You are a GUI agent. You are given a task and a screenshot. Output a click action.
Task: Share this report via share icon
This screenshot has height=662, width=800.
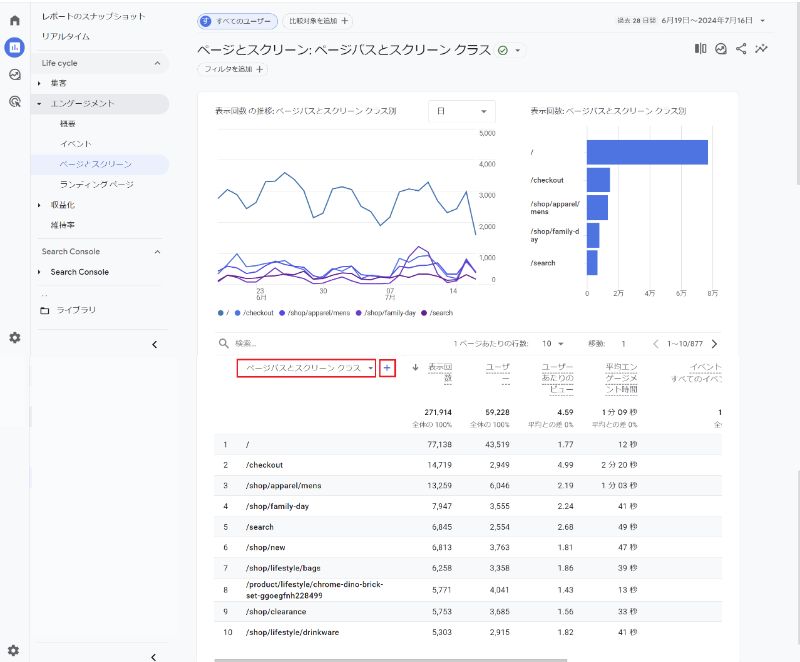741,49
